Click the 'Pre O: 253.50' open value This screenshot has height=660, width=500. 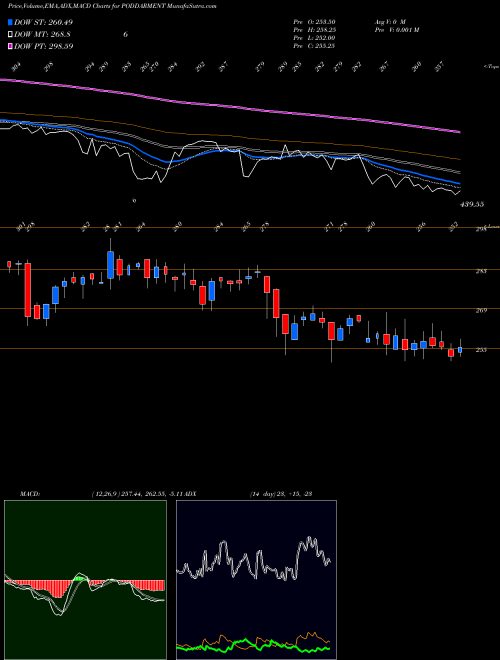click(x=314, y=21)
